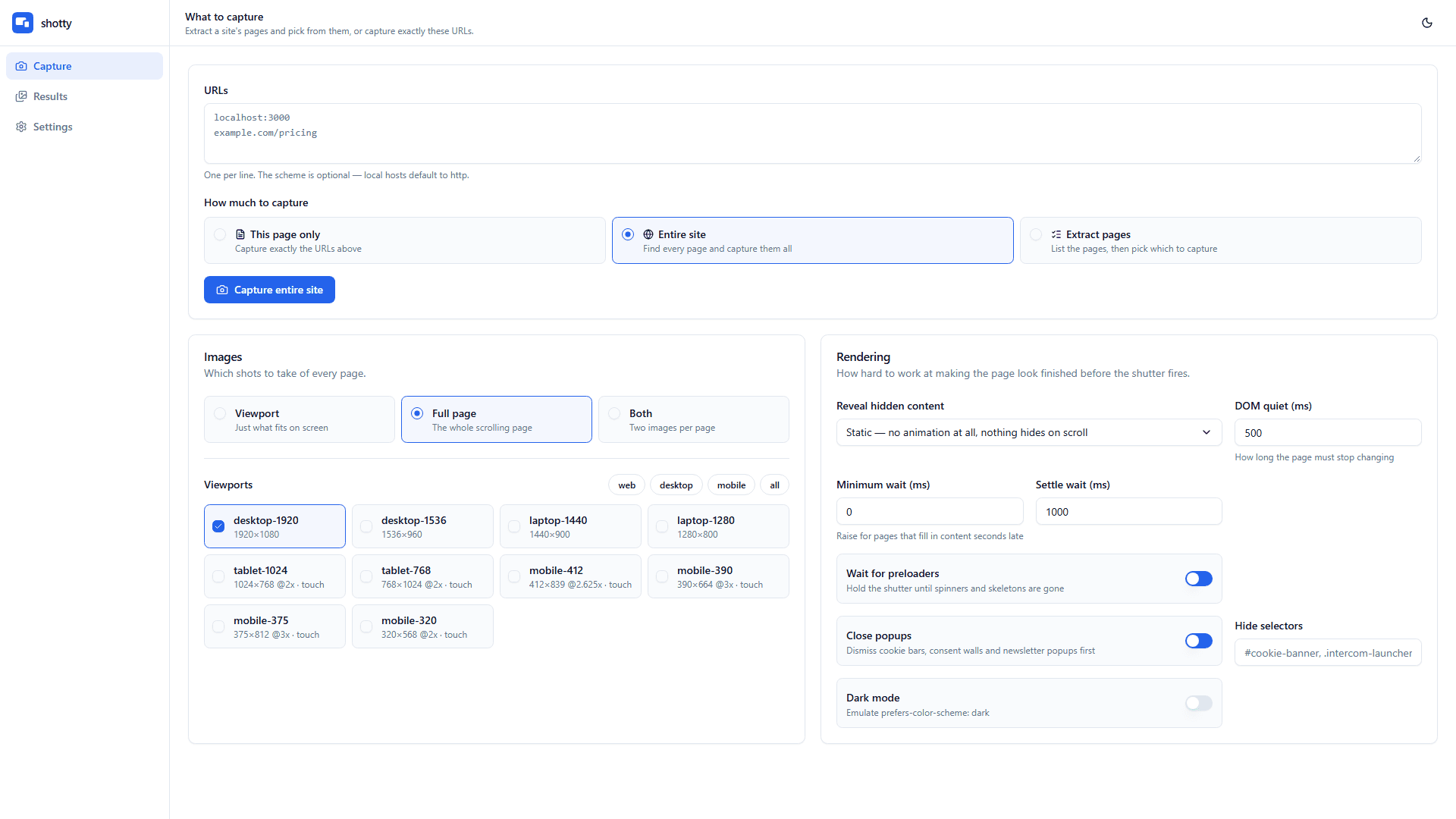The height and width of the screenshot is (819, 1456).
Task: Toggle dark theme moon icon
Action: 1427,23
